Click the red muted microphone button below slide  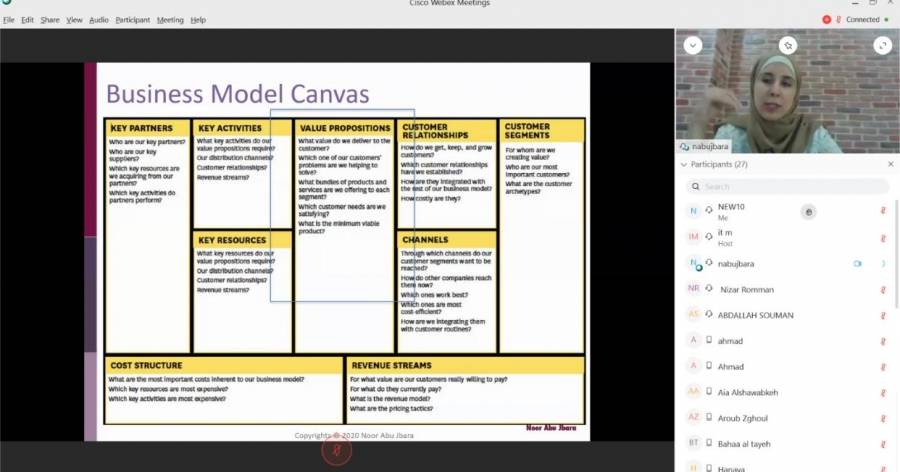pyautogui.click(x=337, y=451)
